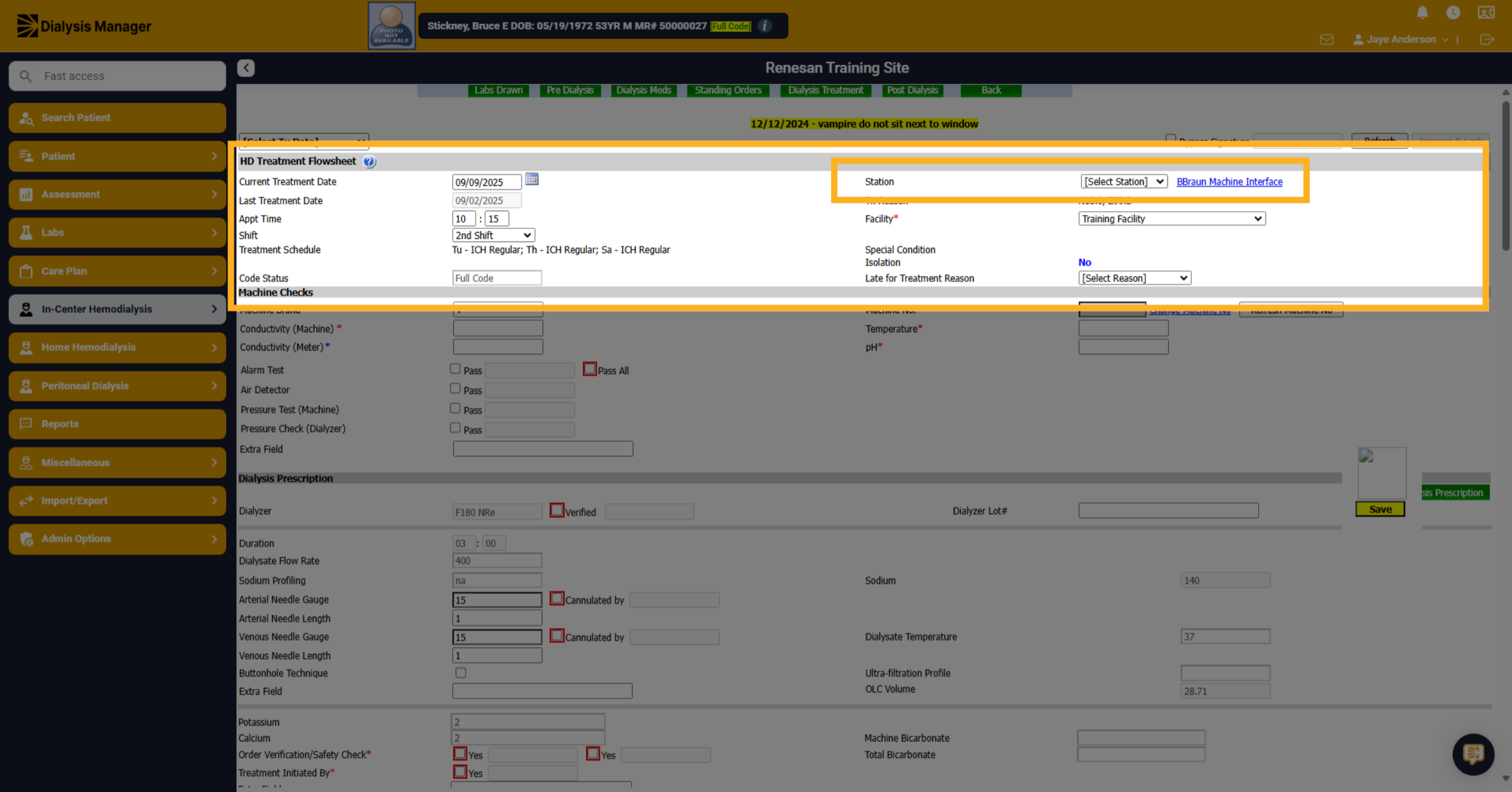The width and height of the screenshot is (1512, 792).
Task: Click the green Back button
Action: (990, 90)
